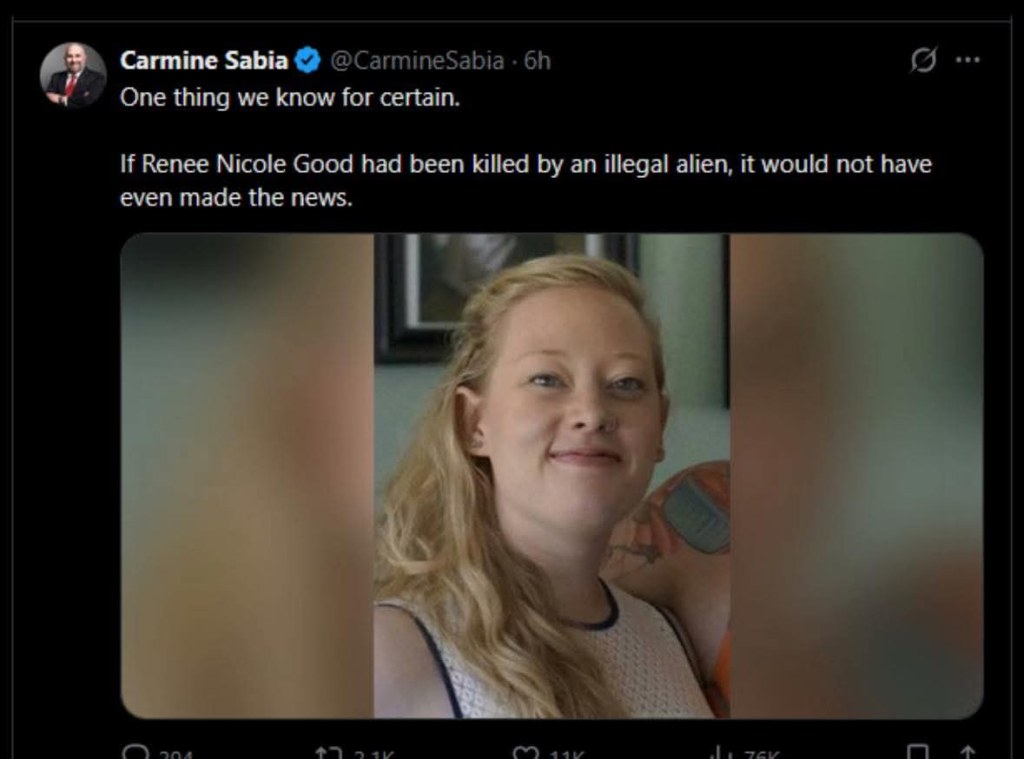This screenshot has height=759, width=1024.
Task: Click the blurred right side of the image
Action: pos(856,475)
